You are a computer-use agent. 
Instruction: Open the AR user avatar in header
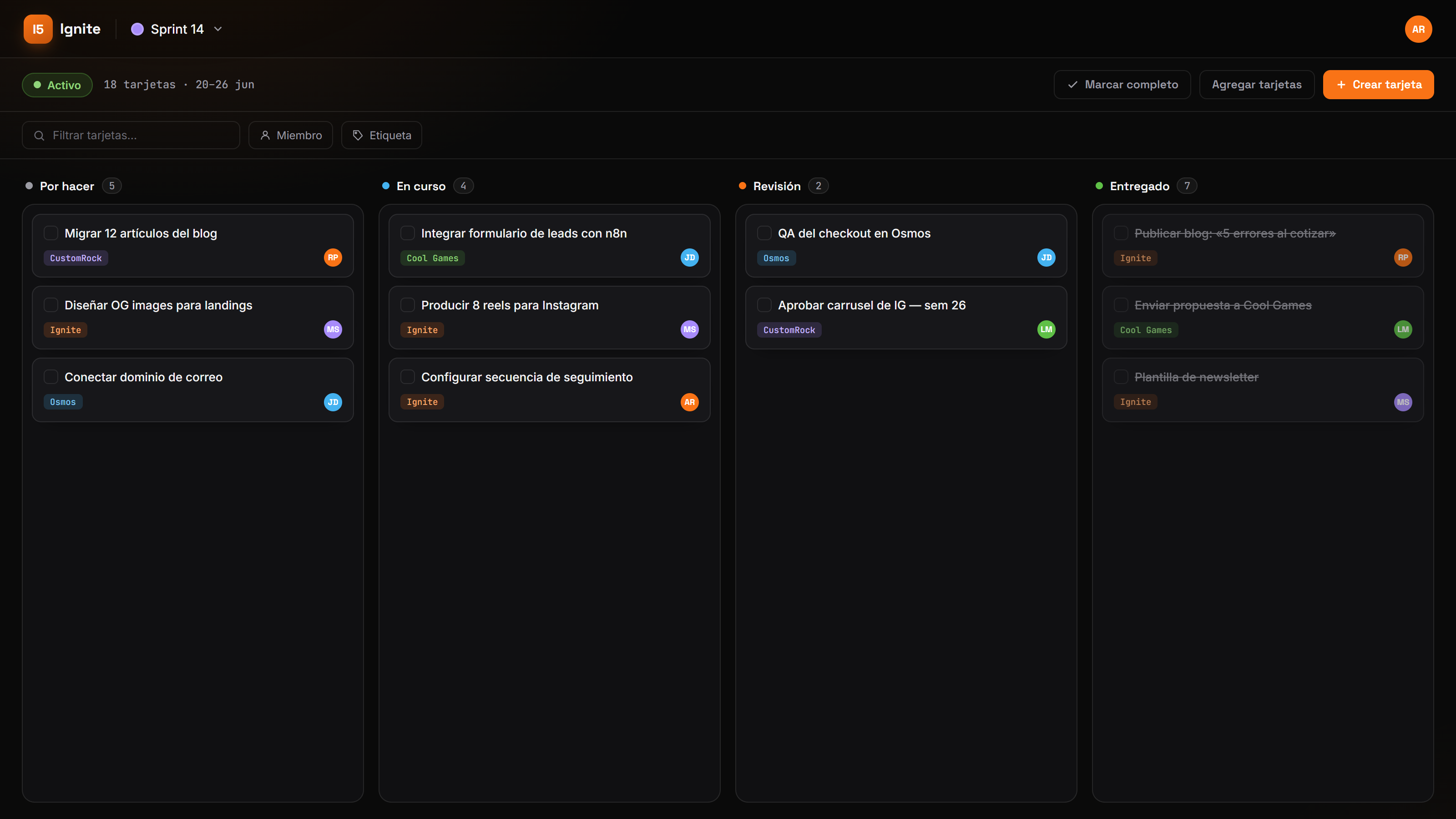click(1418, 29)
